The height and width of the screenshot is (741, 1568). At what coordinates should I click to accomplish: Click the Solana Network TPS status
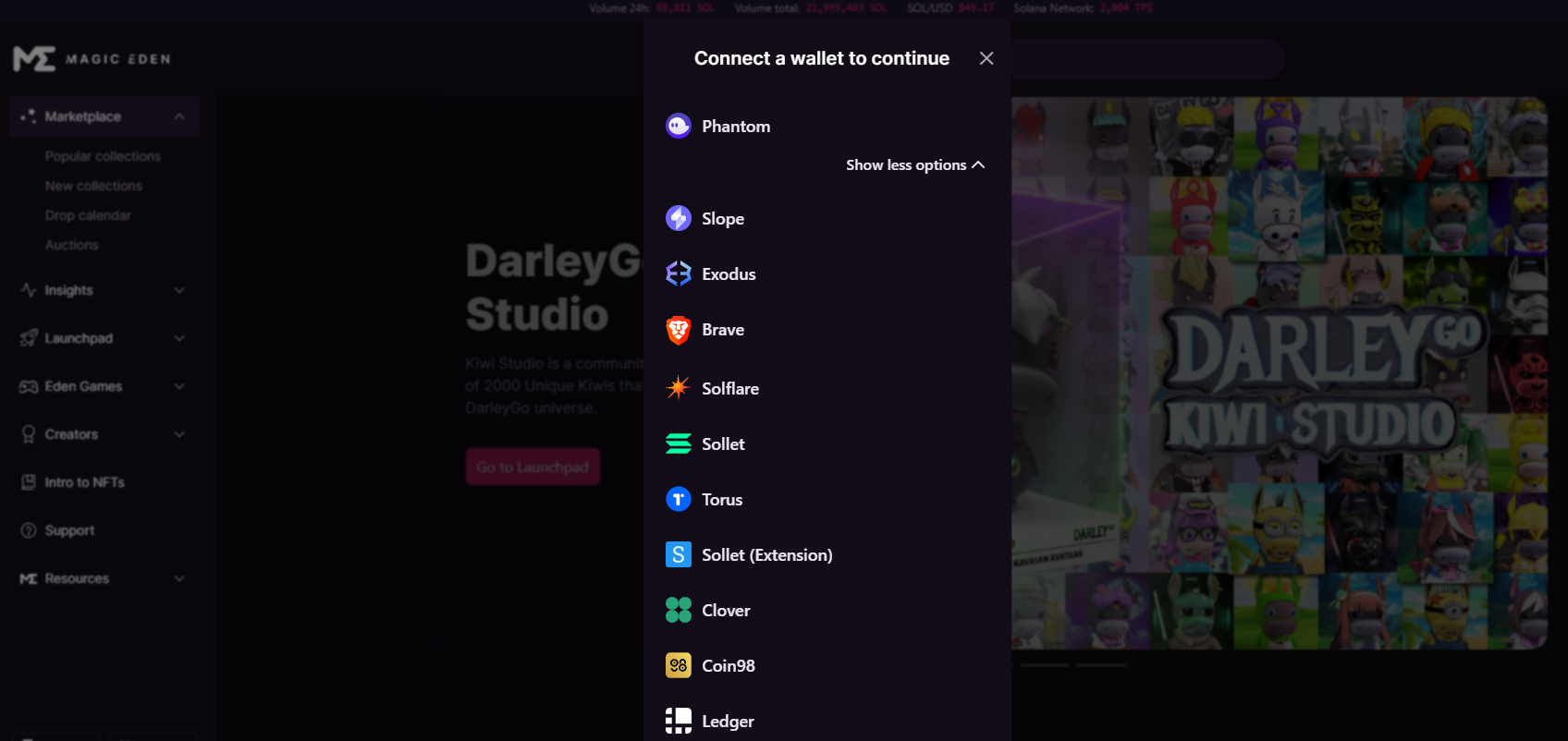pyautogui.click(x=1083, y=8)
